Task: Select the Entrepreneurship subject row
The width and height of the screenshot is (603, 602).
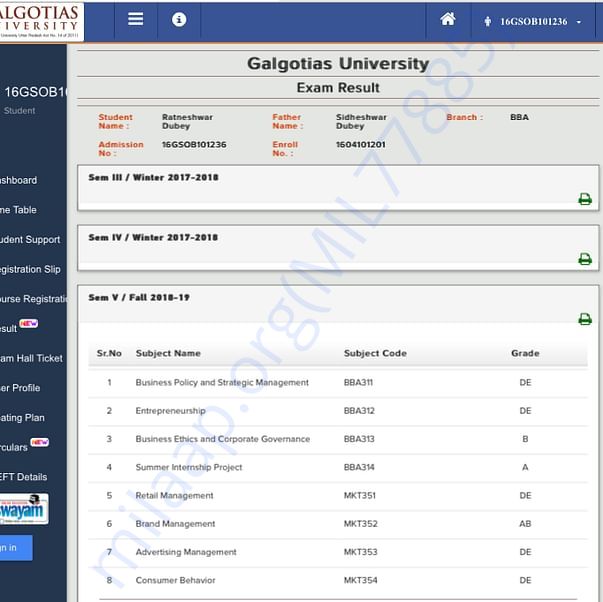Action: tap(338, 411)
